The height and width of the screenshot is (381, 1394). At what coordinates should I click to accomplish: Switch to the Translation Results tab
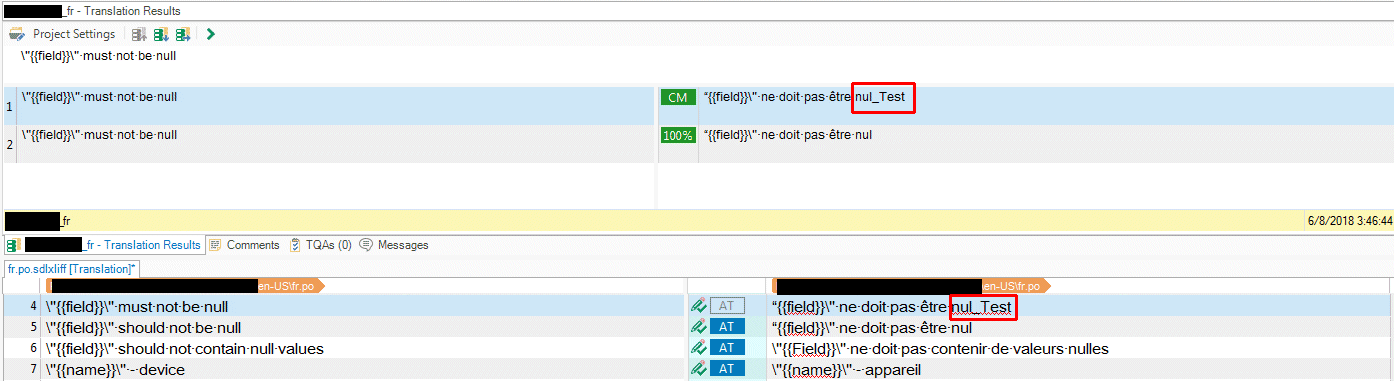[x=104, y=245]
